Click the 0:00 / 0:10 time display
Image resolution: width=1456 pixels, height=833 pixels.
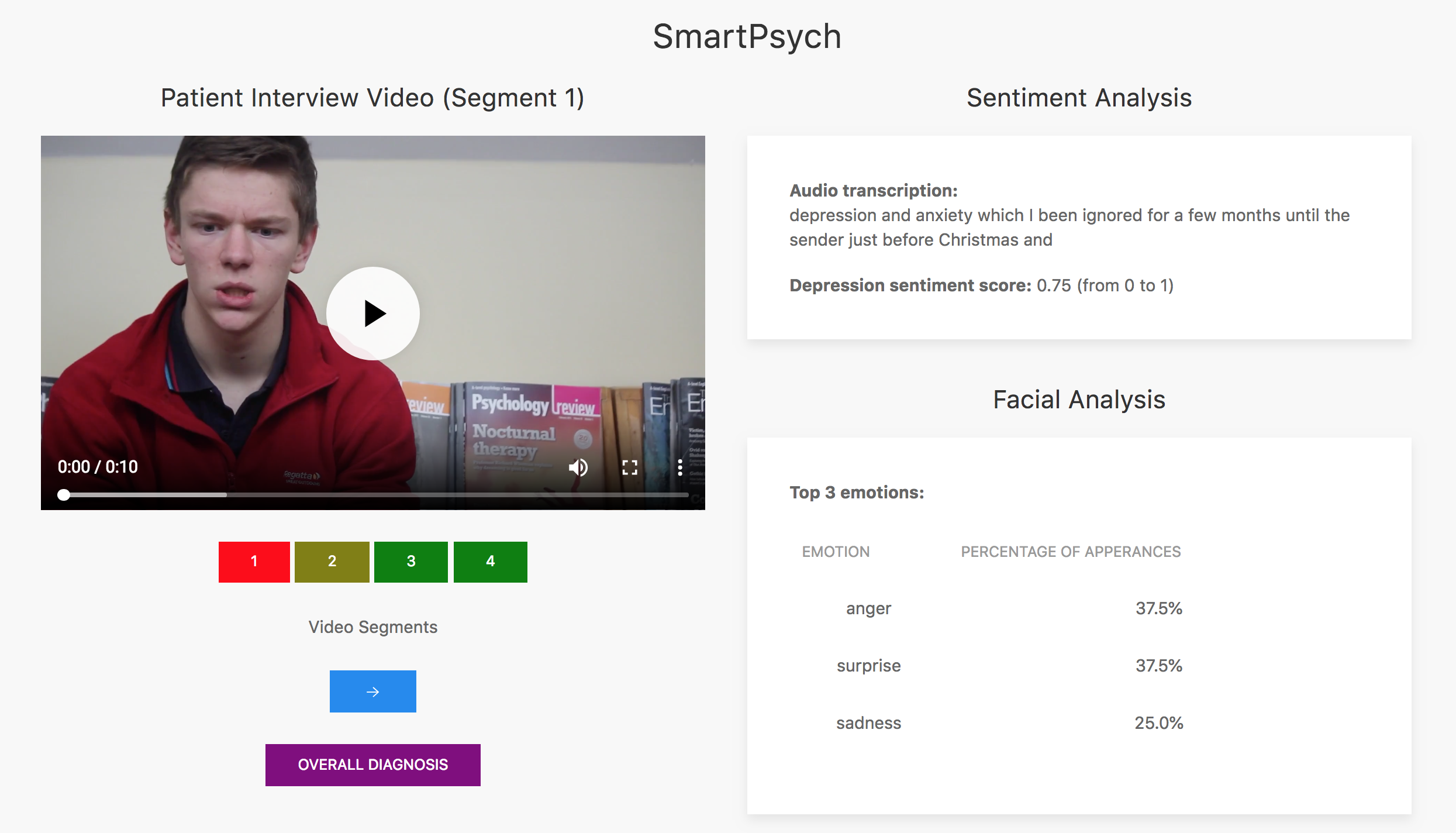(98, 467)
